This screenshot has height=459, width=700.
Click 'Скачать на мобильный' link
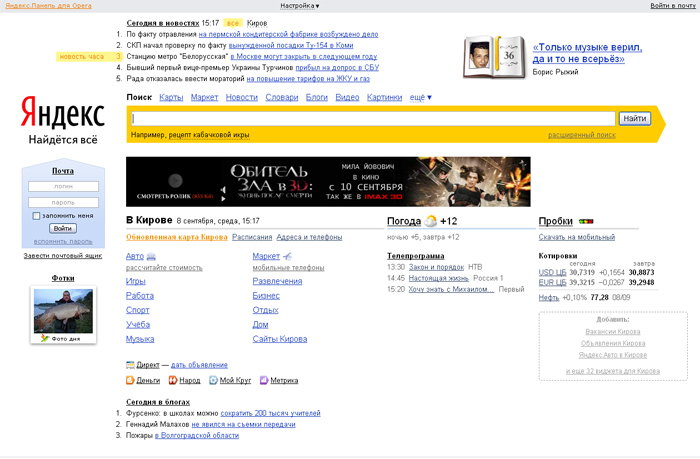[x=577, y=237]
